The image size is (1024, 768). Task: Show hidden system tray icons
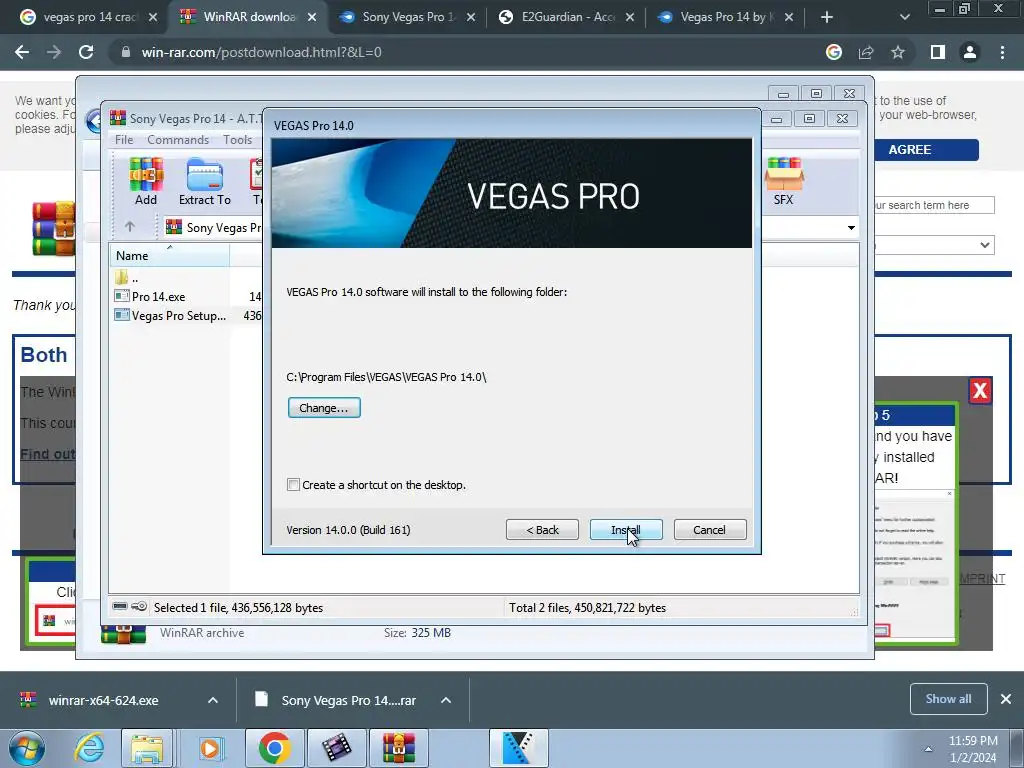pos(928,749)
